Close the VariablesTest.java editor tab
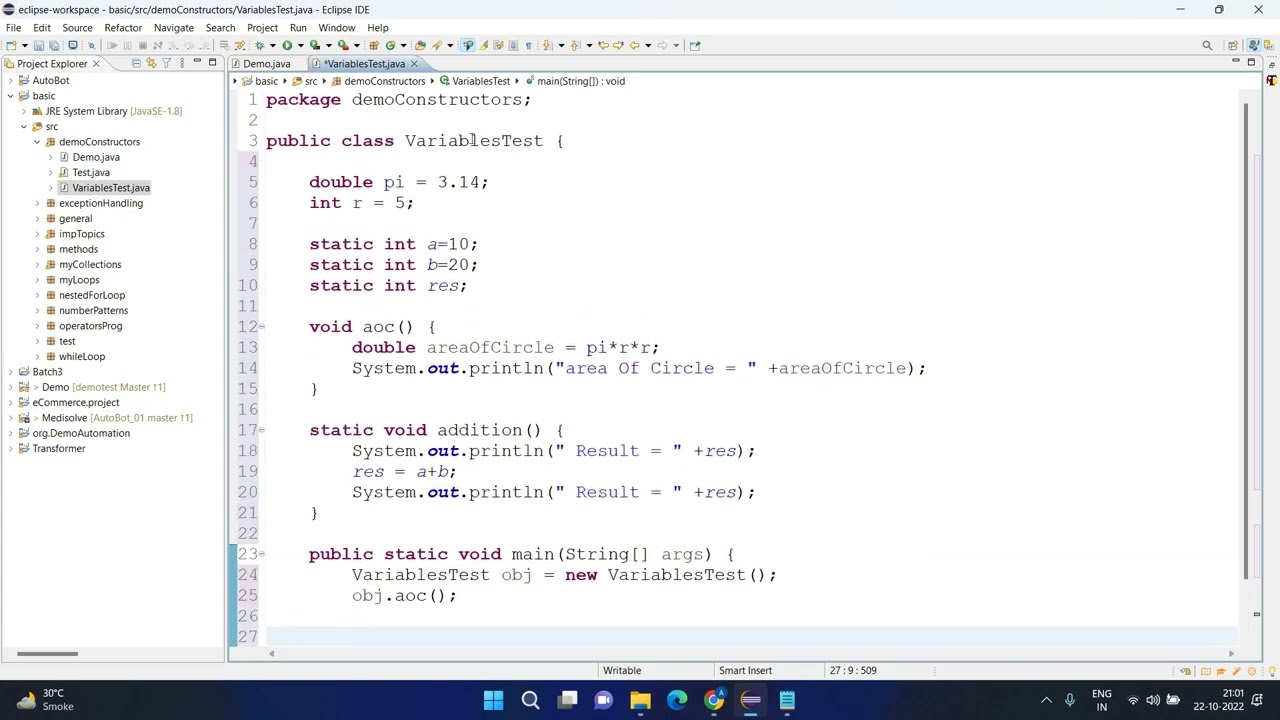This screenshot has height=720, width=1280. tap(414, 64)
